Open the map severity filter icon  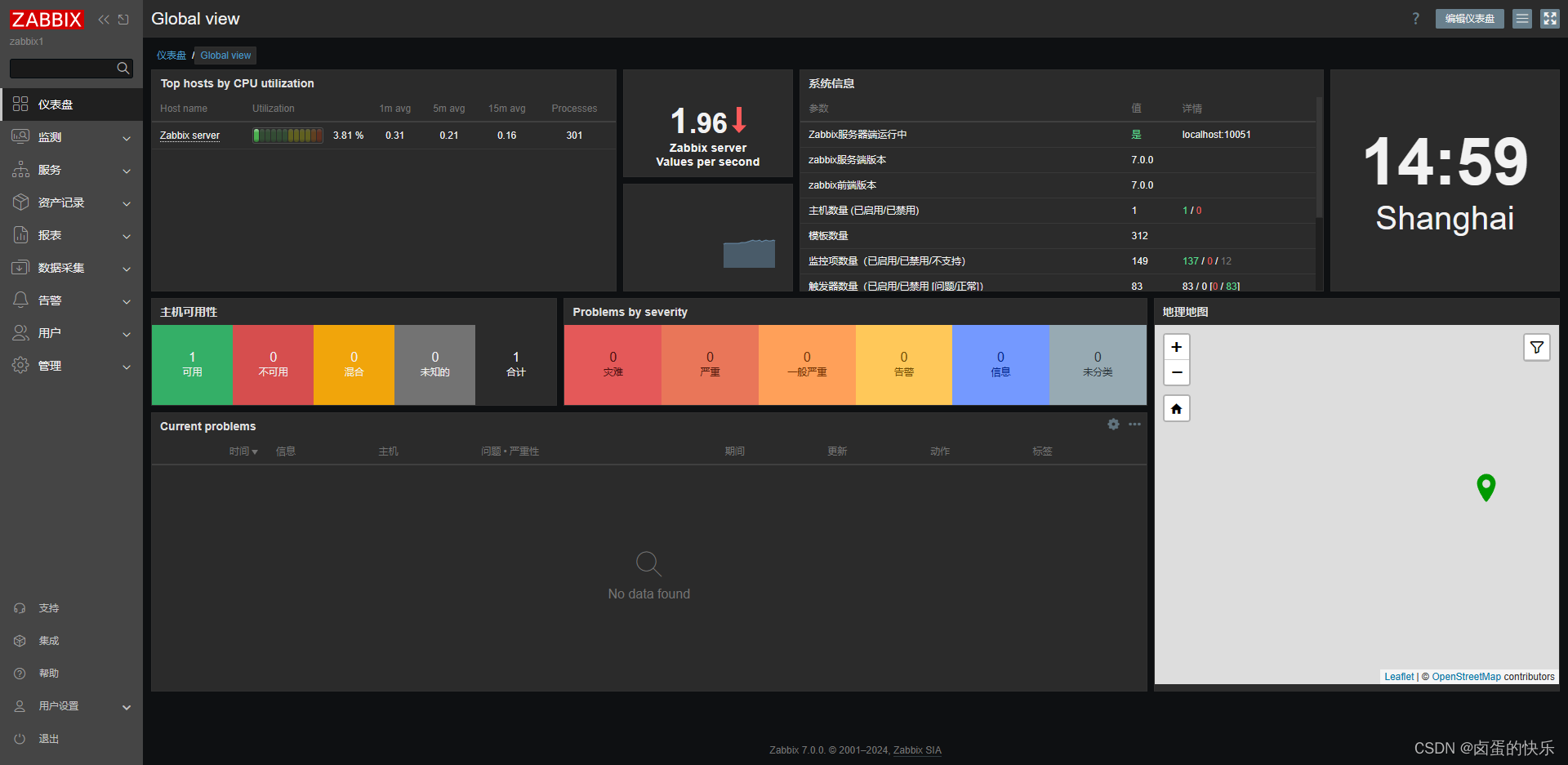(1536, 347)
